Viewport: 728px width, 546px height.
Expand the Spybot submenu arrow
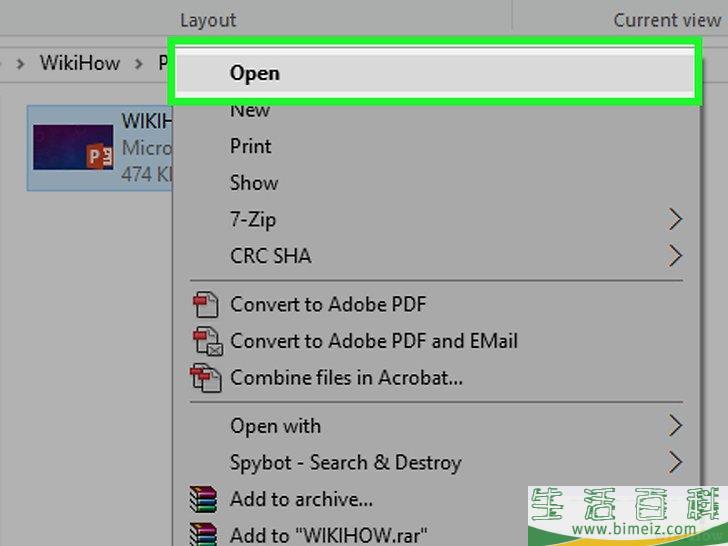(676, 462)
